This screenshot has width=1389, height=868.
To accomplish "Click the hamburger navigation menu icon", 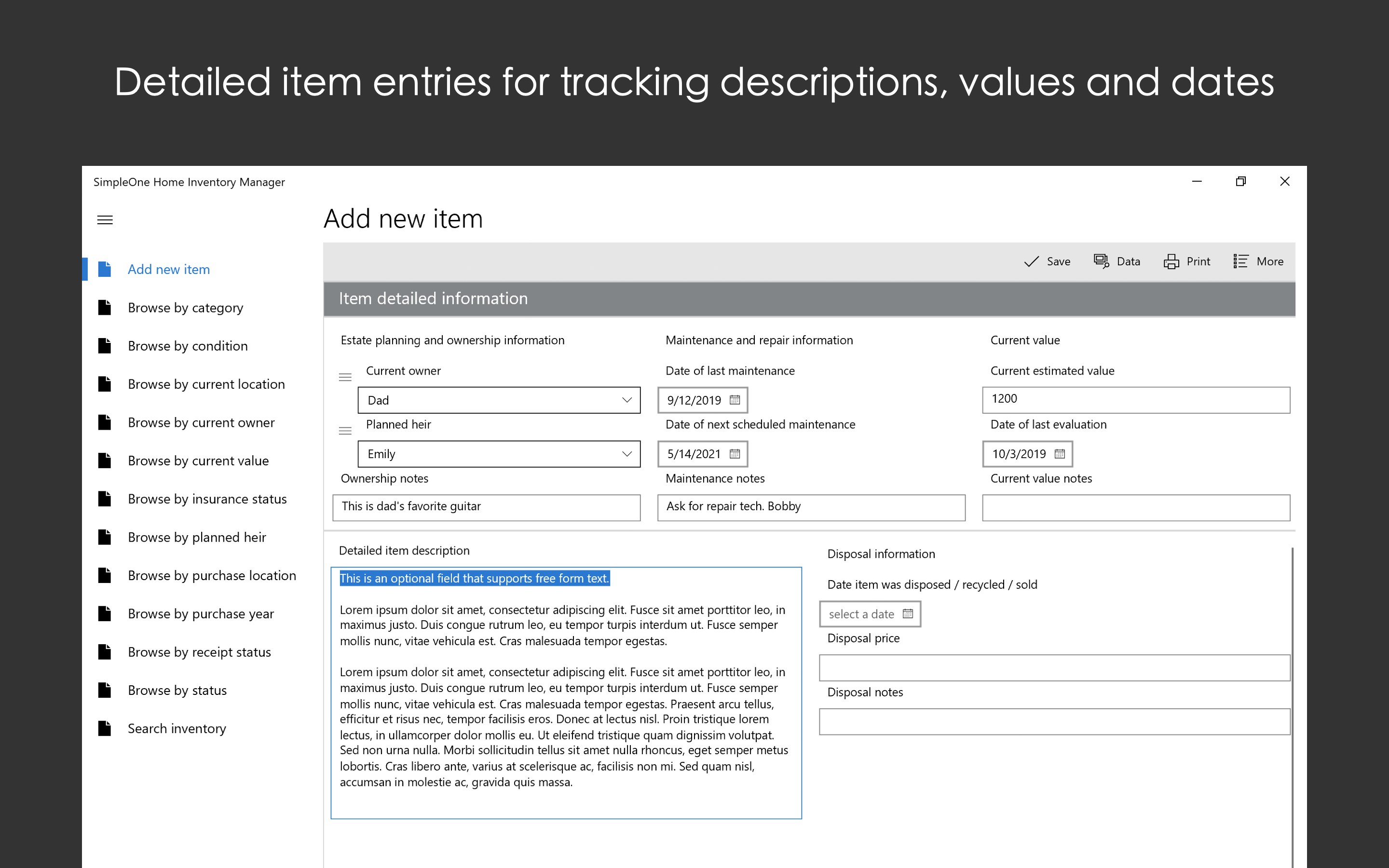I will [105, 220].
